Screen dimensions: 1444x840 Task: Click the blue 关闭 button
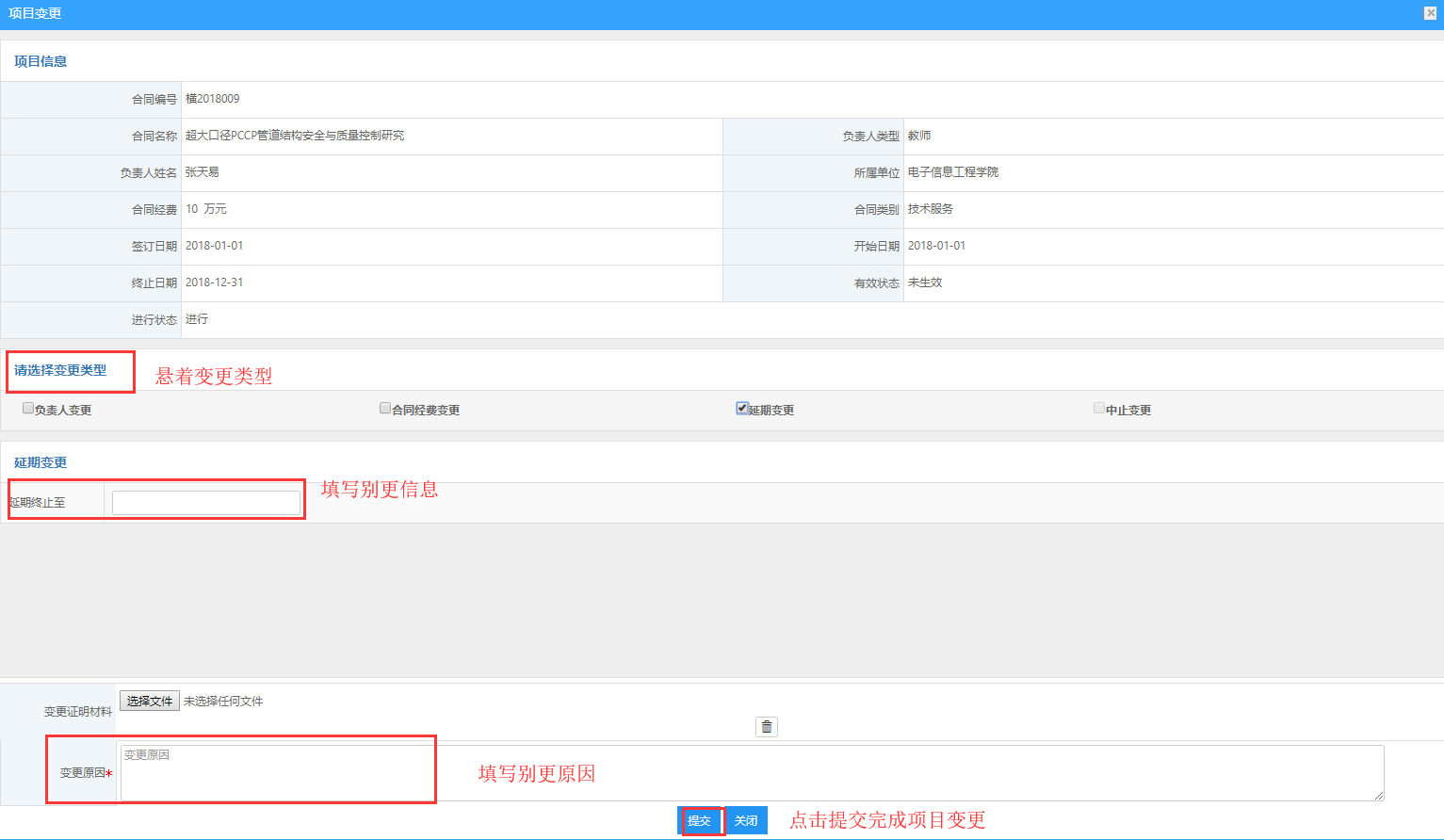point(746,821)
